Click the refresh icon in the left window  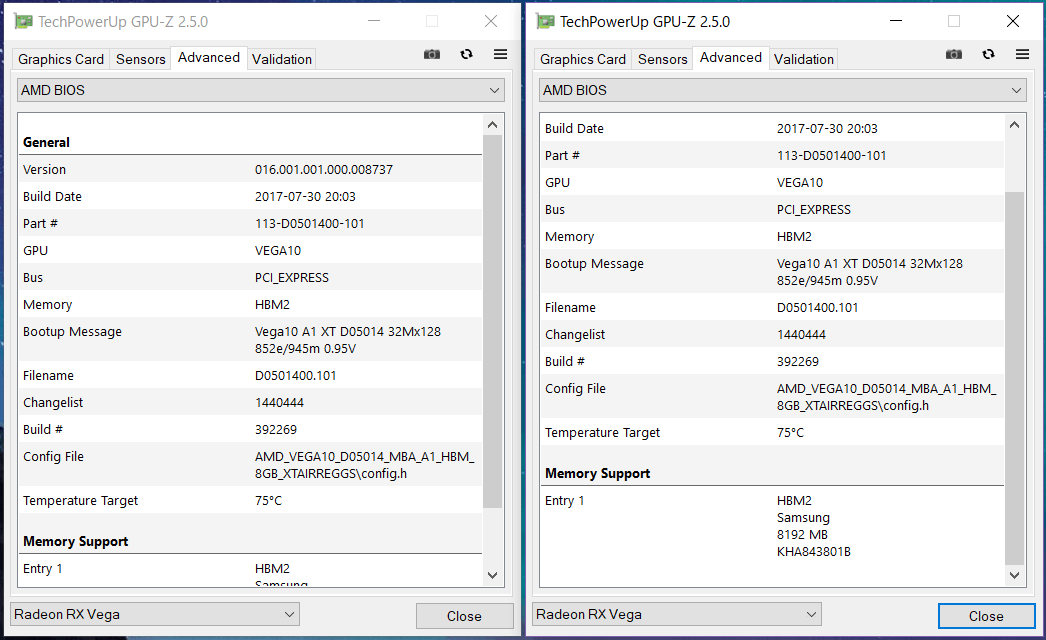(466, 54)
